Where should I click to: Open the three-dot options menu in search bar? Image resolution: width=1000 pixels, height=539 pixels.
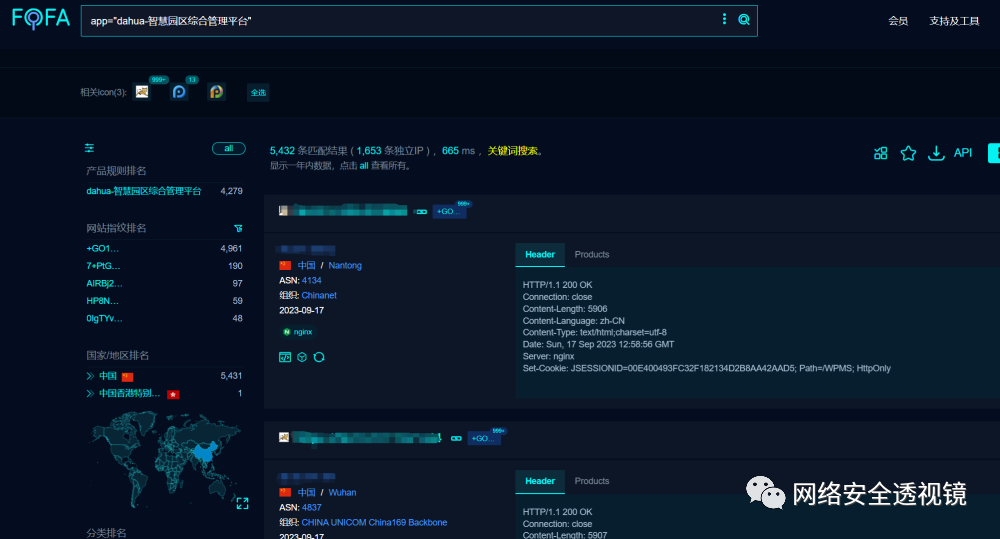click(x=724, y=19)
